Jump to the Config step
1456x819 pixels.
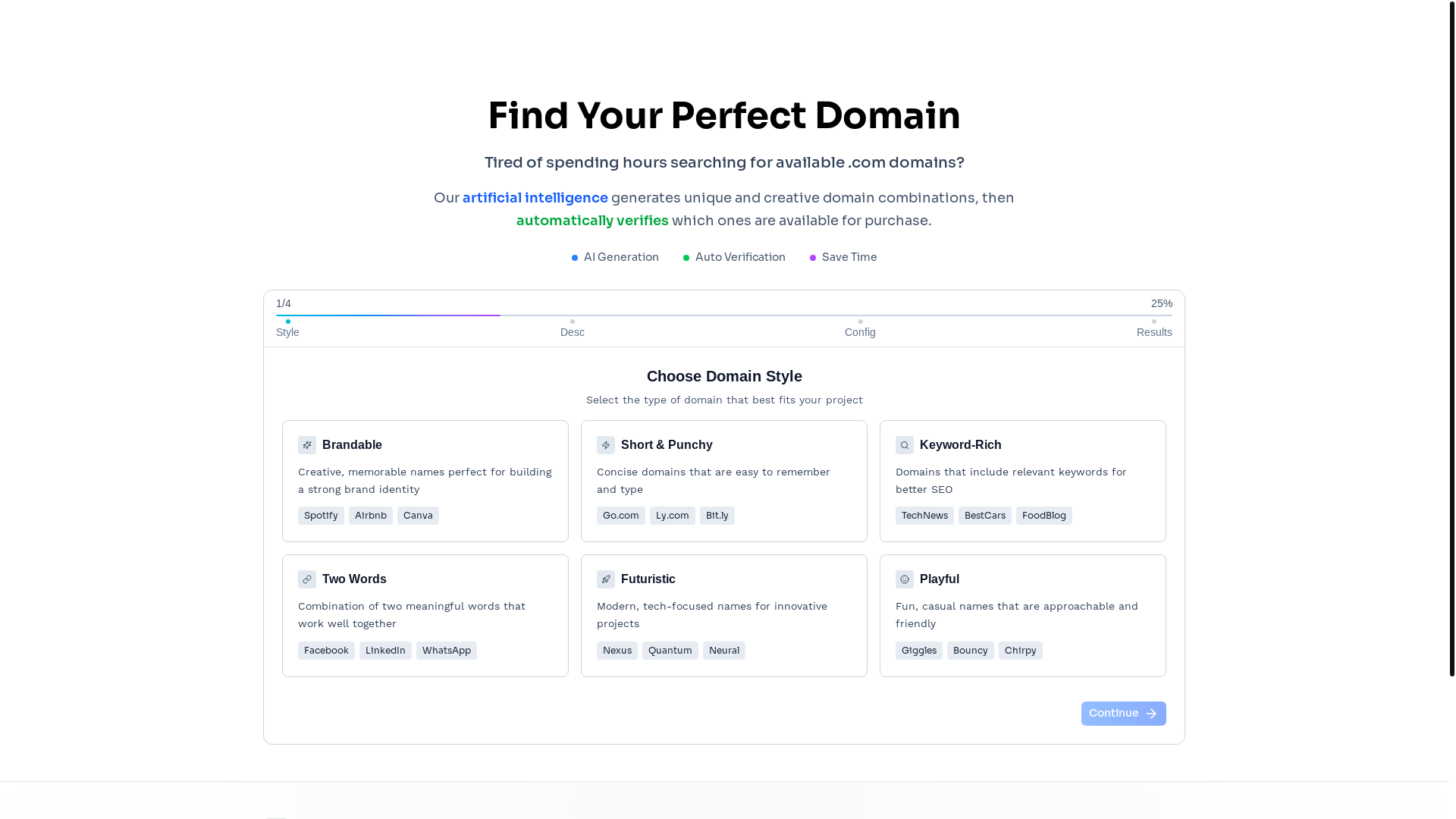coord(860,329)
